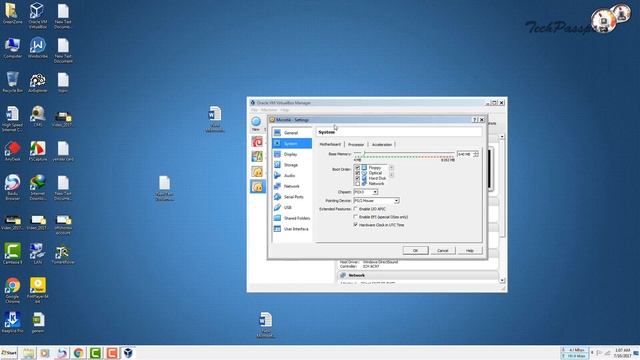This screenshot has width=640, height=360.
Task: Open the General settings category
Action: [x=291, y=133]
